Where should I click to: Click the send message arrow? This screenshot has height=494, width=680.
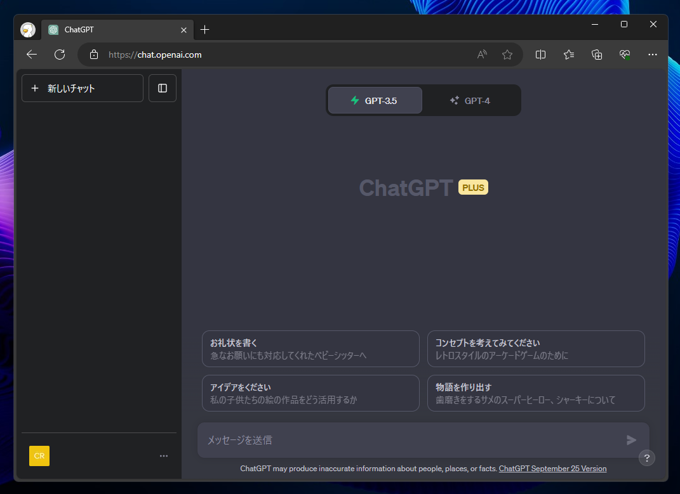pyautogui.click(x=631, y=440)
